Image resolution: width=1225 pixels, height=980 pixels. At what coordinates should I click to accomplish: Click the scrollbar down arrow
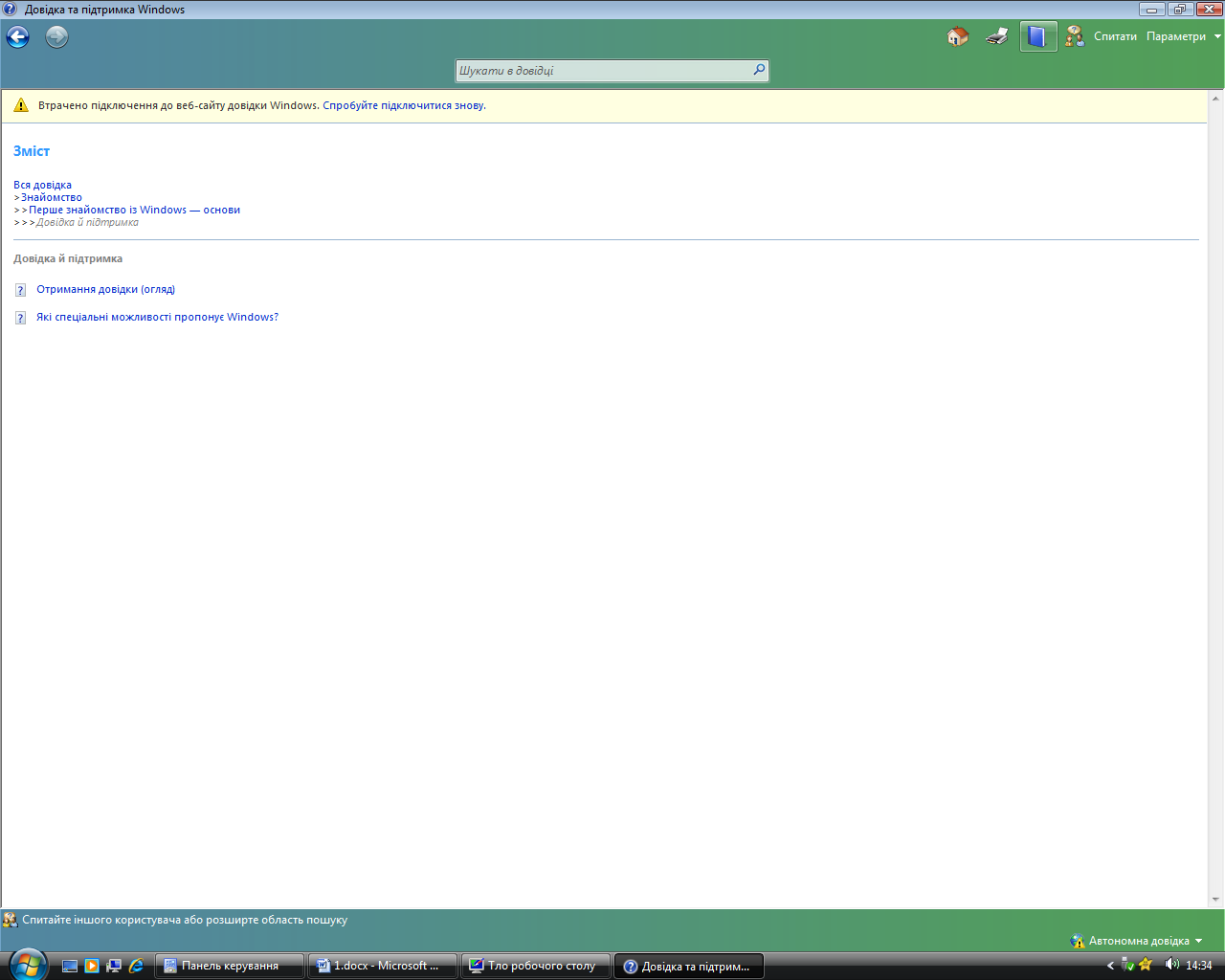(x=1215, y=900)
